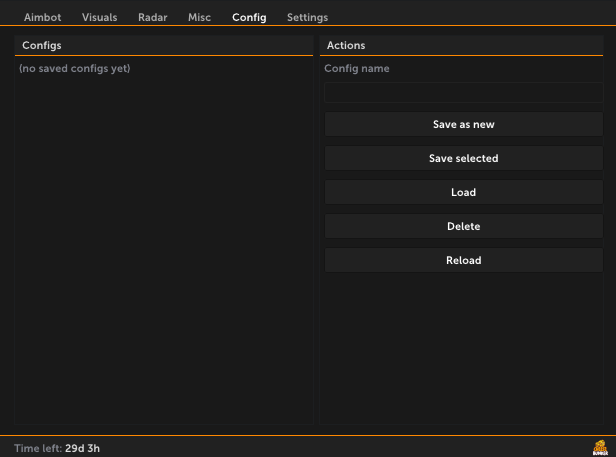Click the '(no saved configs yet)' text

pos(75,68)
